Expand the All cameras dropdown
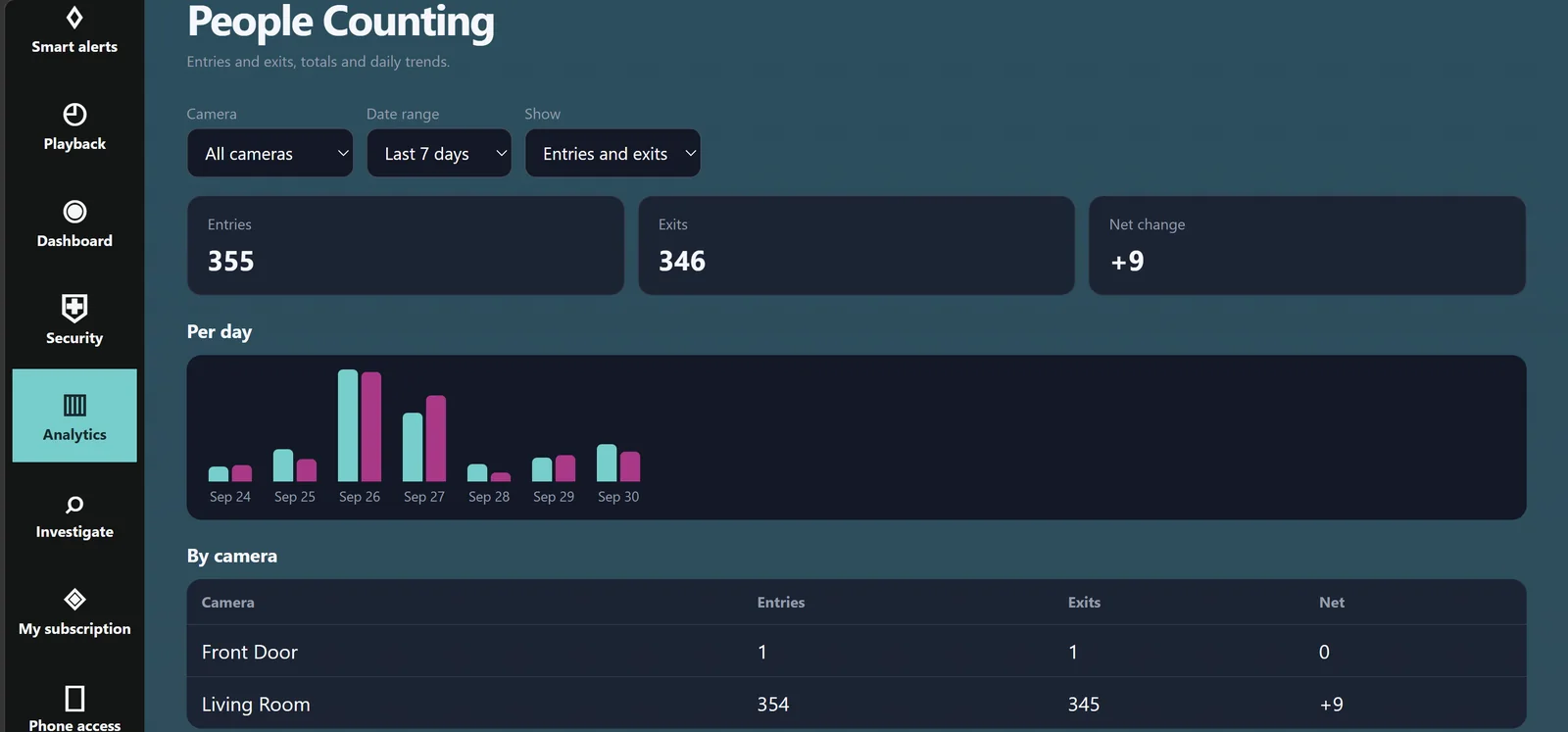The width and height of the screenshot is (1568, 732). coord(269,154)
